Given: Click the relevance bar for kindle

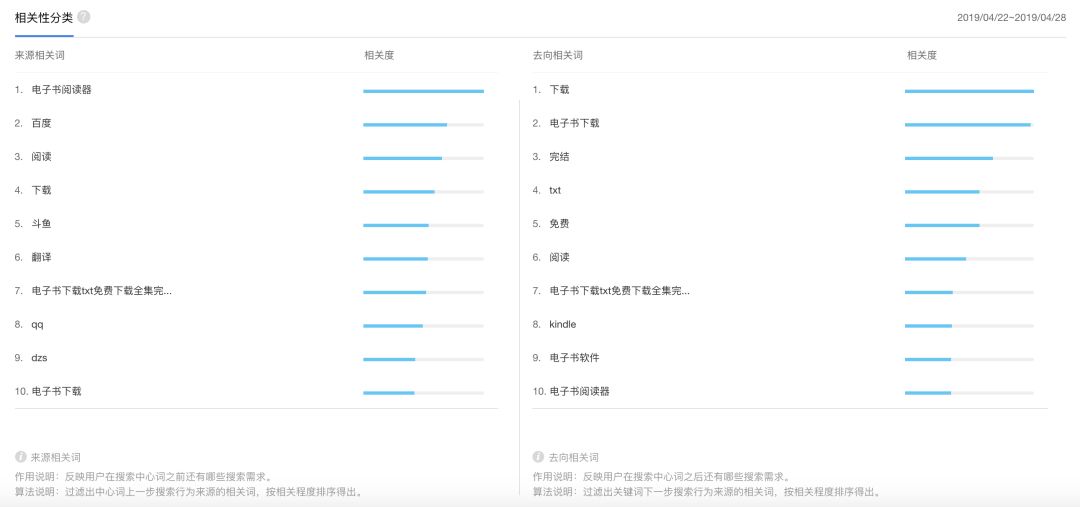Looking at the screenshot, I should [x=968, y=326].
